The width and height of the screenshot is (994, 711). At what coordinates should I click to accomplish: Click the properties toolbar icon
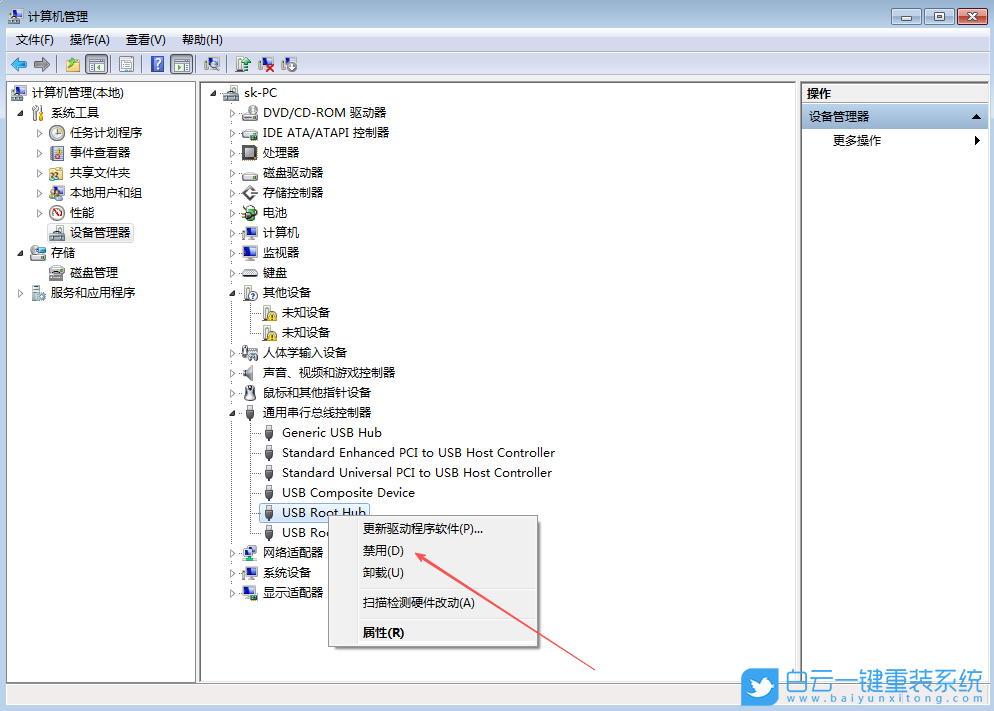click(126, 63)
